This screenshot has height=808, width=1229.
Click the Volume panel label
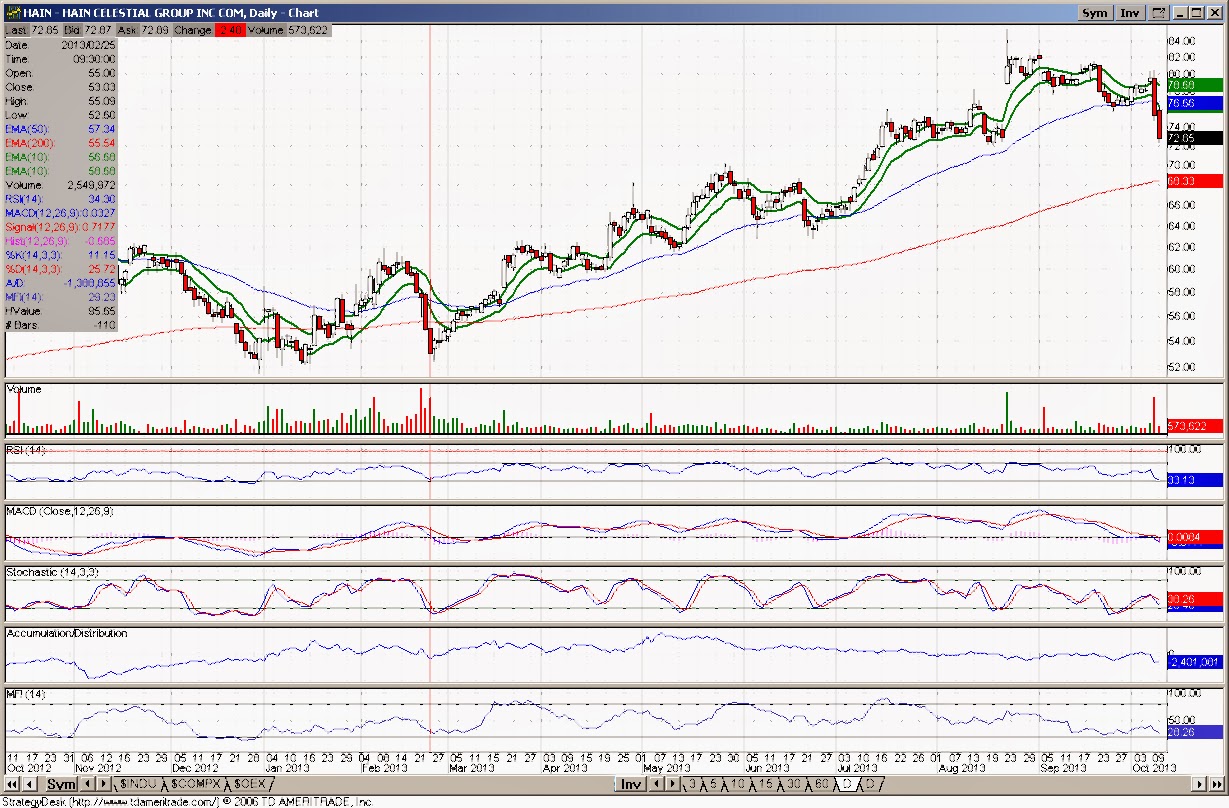(24, 388)
